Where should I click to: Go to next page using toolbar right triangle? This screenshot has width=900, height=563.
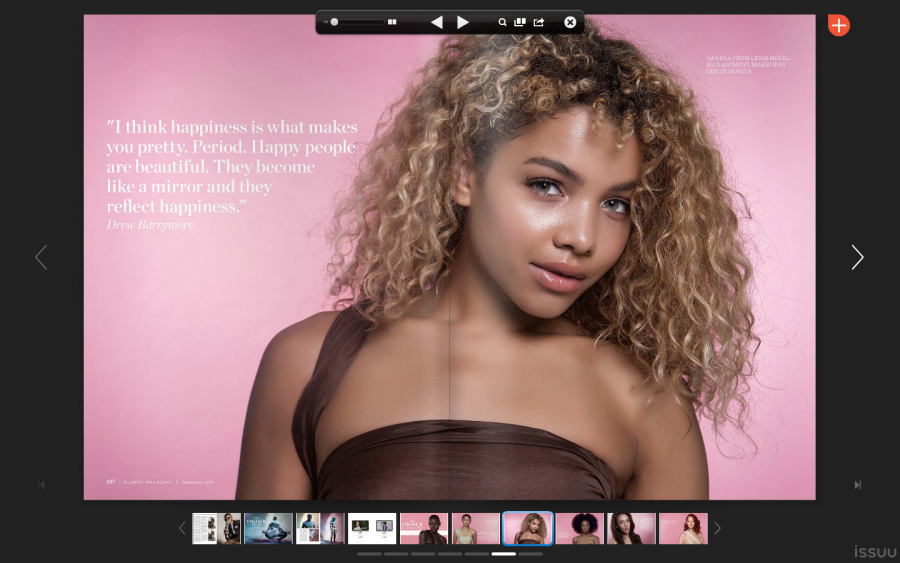(x=463, y=22)
